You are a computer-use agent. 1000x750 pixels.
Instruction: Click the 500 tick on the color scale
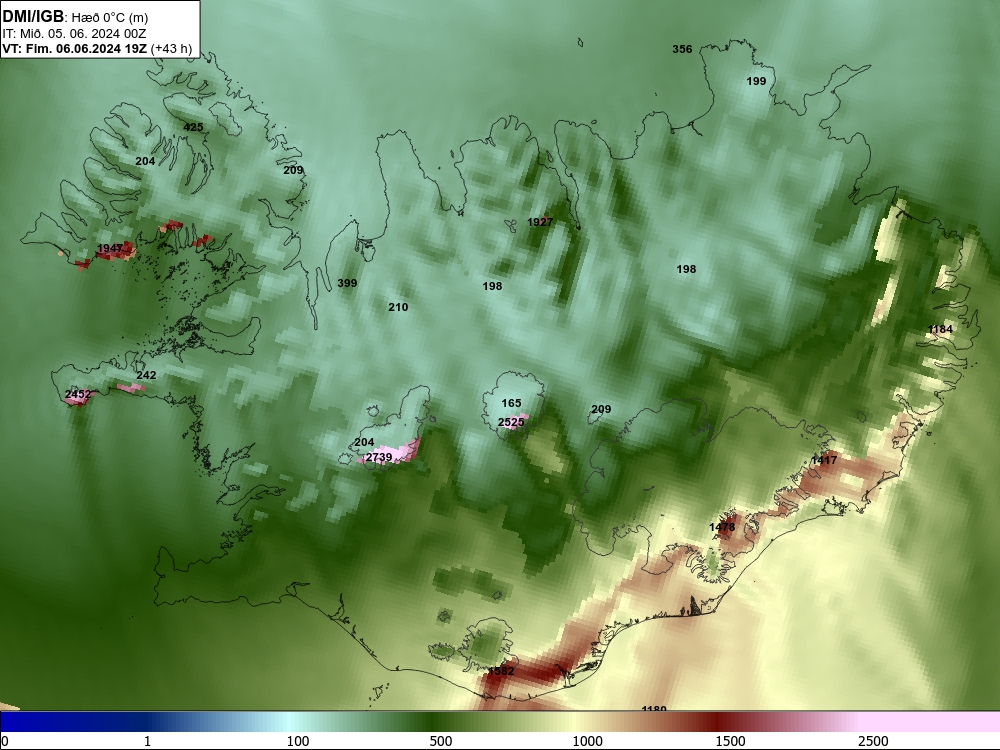pos(441,741)
